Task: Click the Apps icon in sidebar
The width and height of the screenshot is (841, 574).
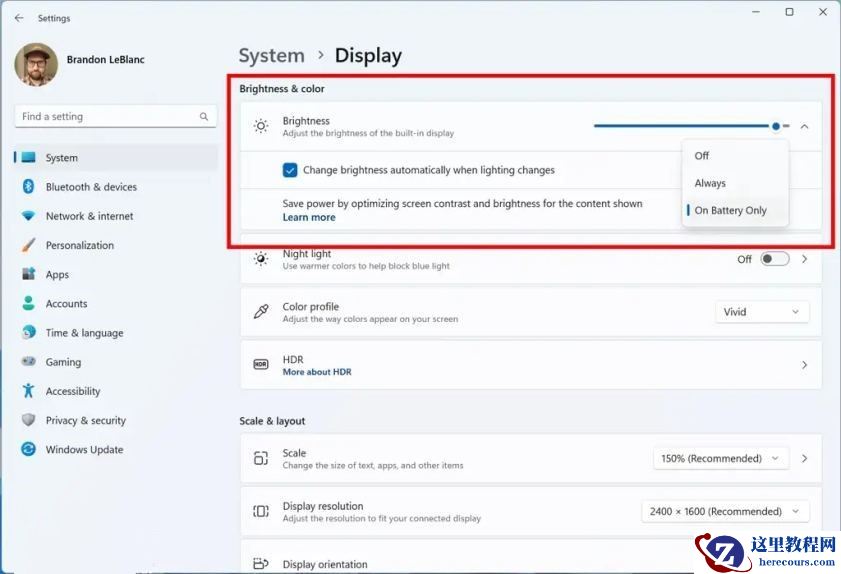Action: coord(28,274)
